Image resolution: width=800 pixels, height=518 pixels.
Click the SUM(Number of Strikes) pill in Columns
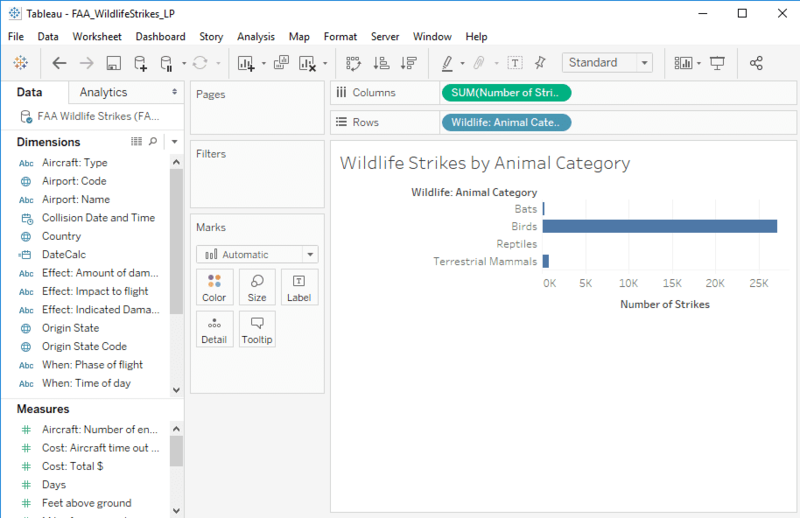(506, 92)
